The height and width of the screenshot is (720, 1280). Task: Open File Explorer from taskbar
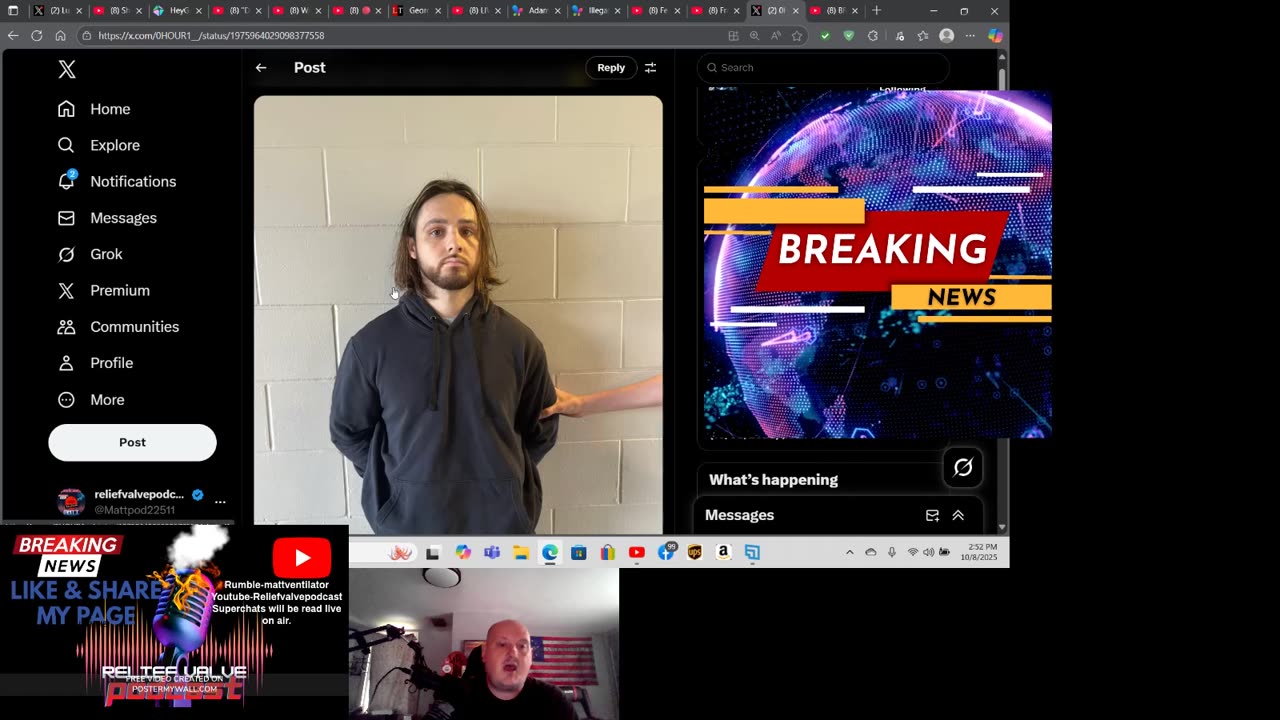[521, 552]
